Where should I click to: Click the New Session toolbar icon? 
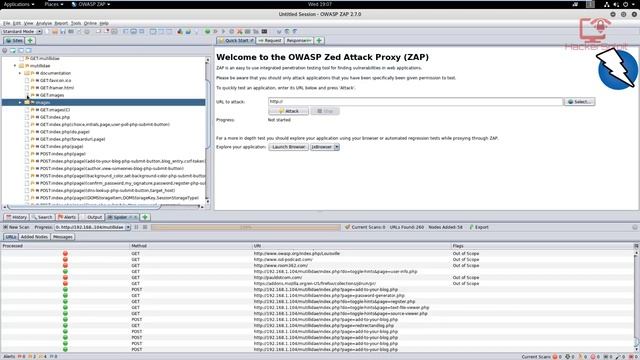coord(47,31)
